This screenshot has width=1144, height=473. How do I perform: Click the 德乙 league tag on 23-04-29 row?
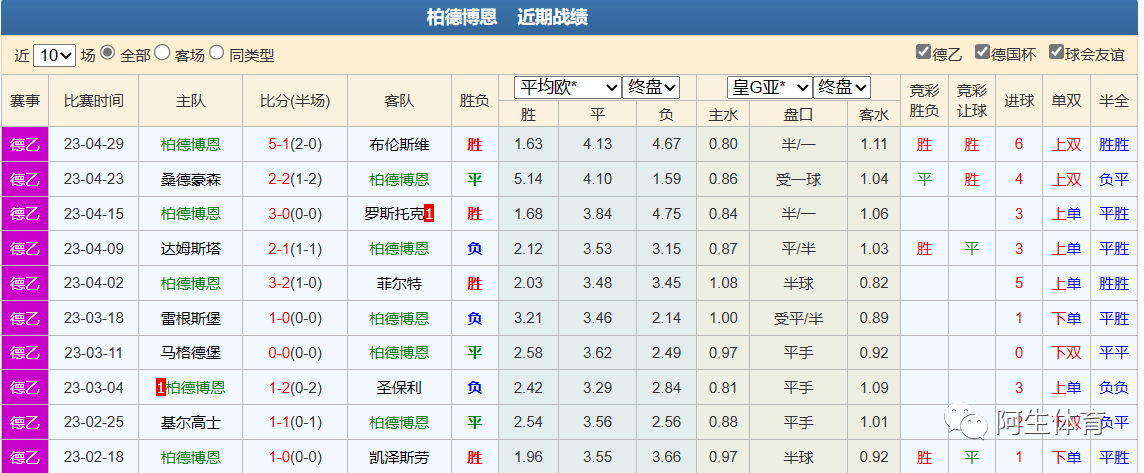(x=25, y=145)
